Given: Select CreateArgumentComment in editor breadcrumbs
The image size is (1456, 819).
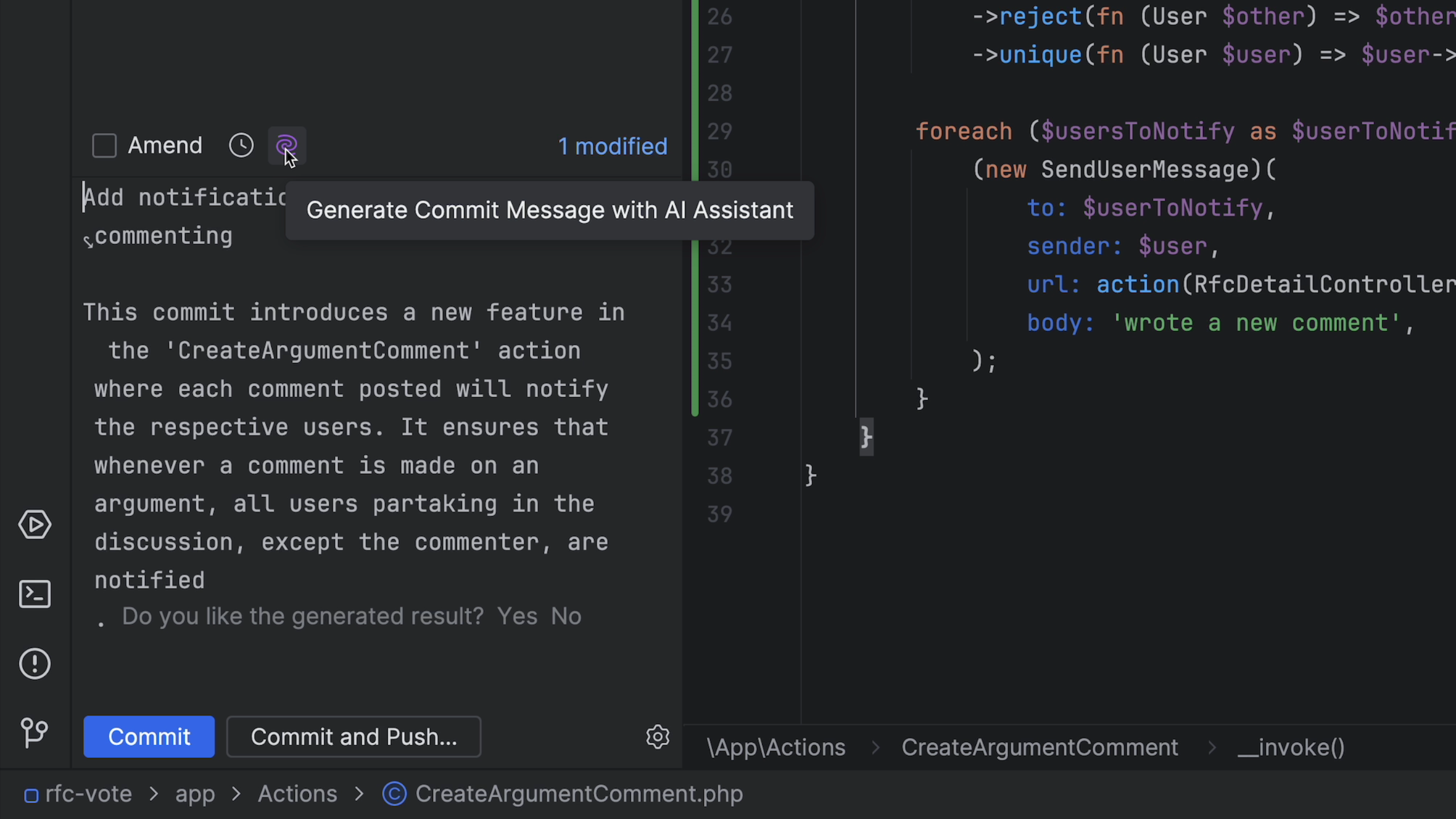Looking at the screenshot, I should pyautogui.click(x=1040, y=747).
